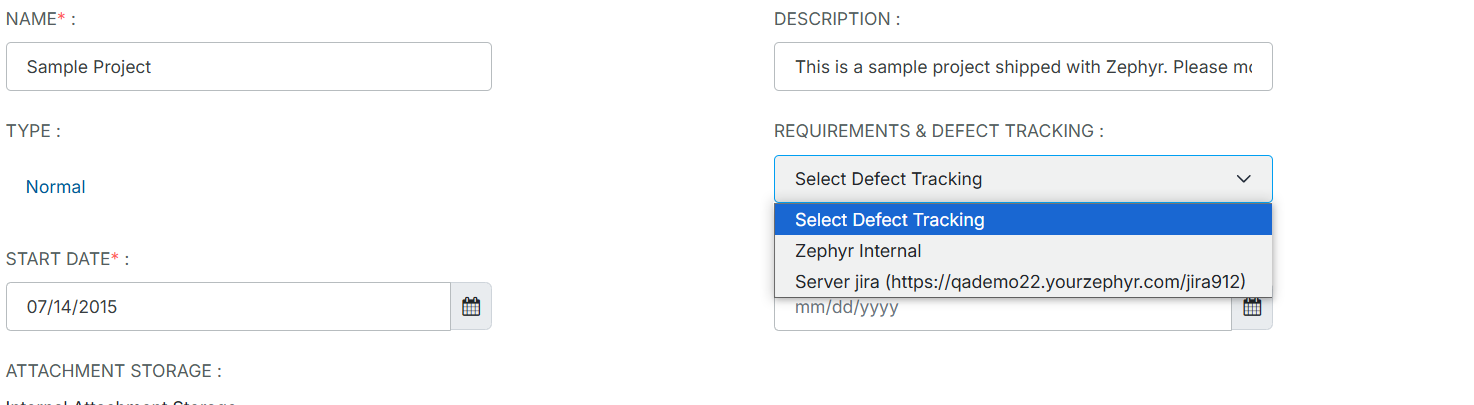Click the TYPE field label
The height and width of the screenshot is (405, 1474).
(29, 131)
